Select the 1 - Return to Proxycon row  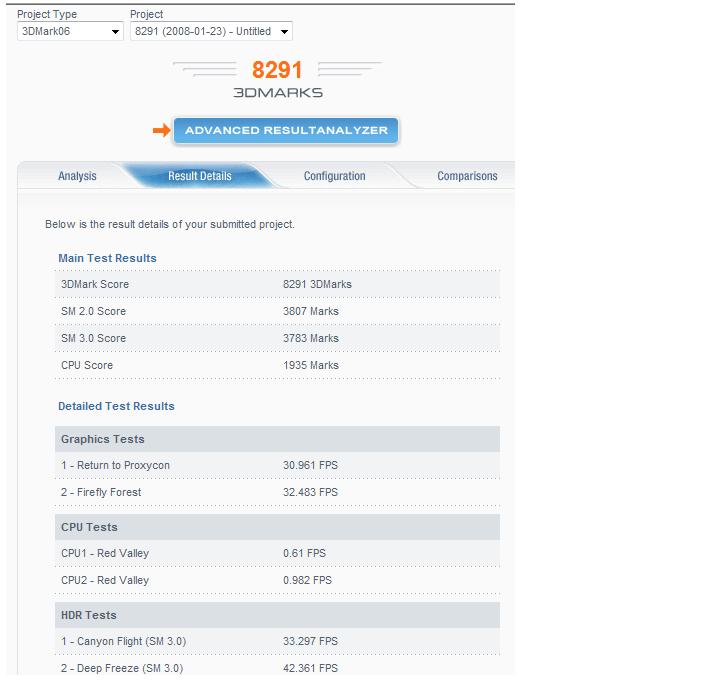[277, 466]
